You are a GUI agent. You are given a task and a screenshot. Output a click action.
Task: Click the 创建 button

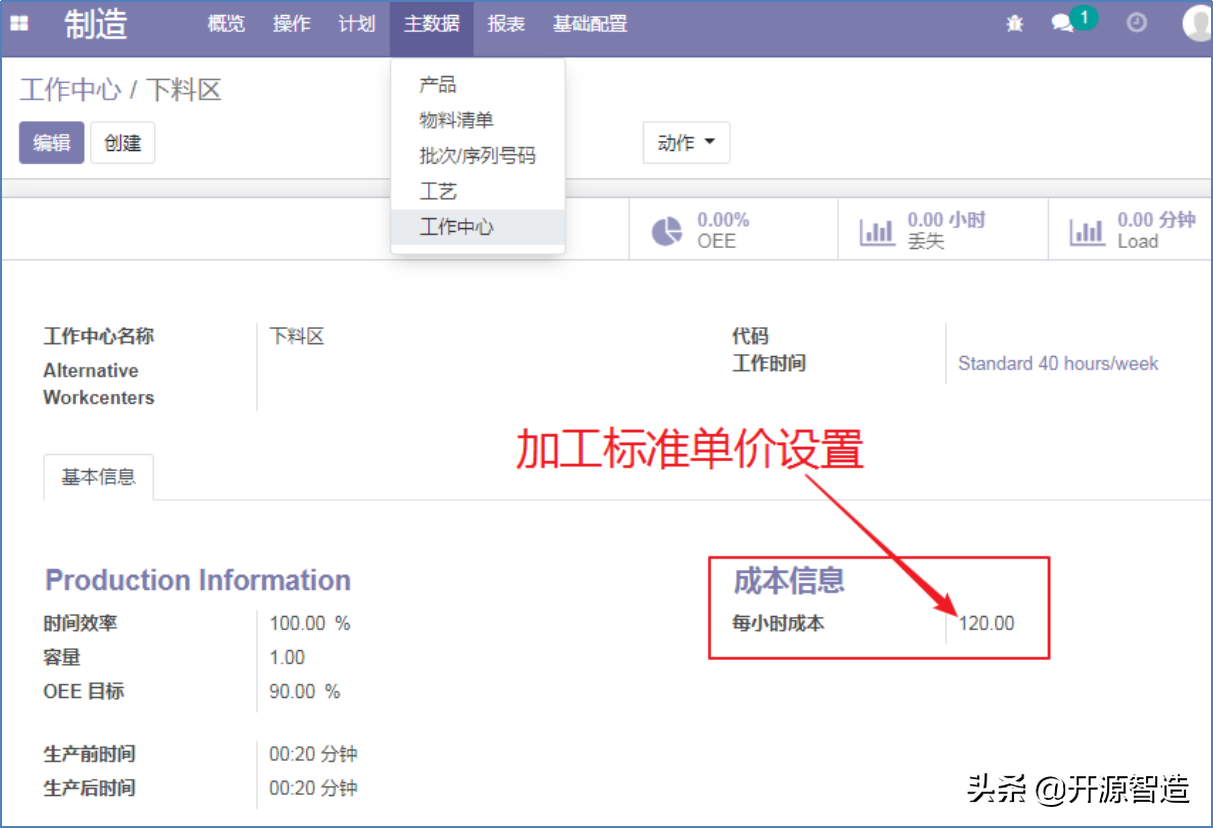click(x=122, y=143)
